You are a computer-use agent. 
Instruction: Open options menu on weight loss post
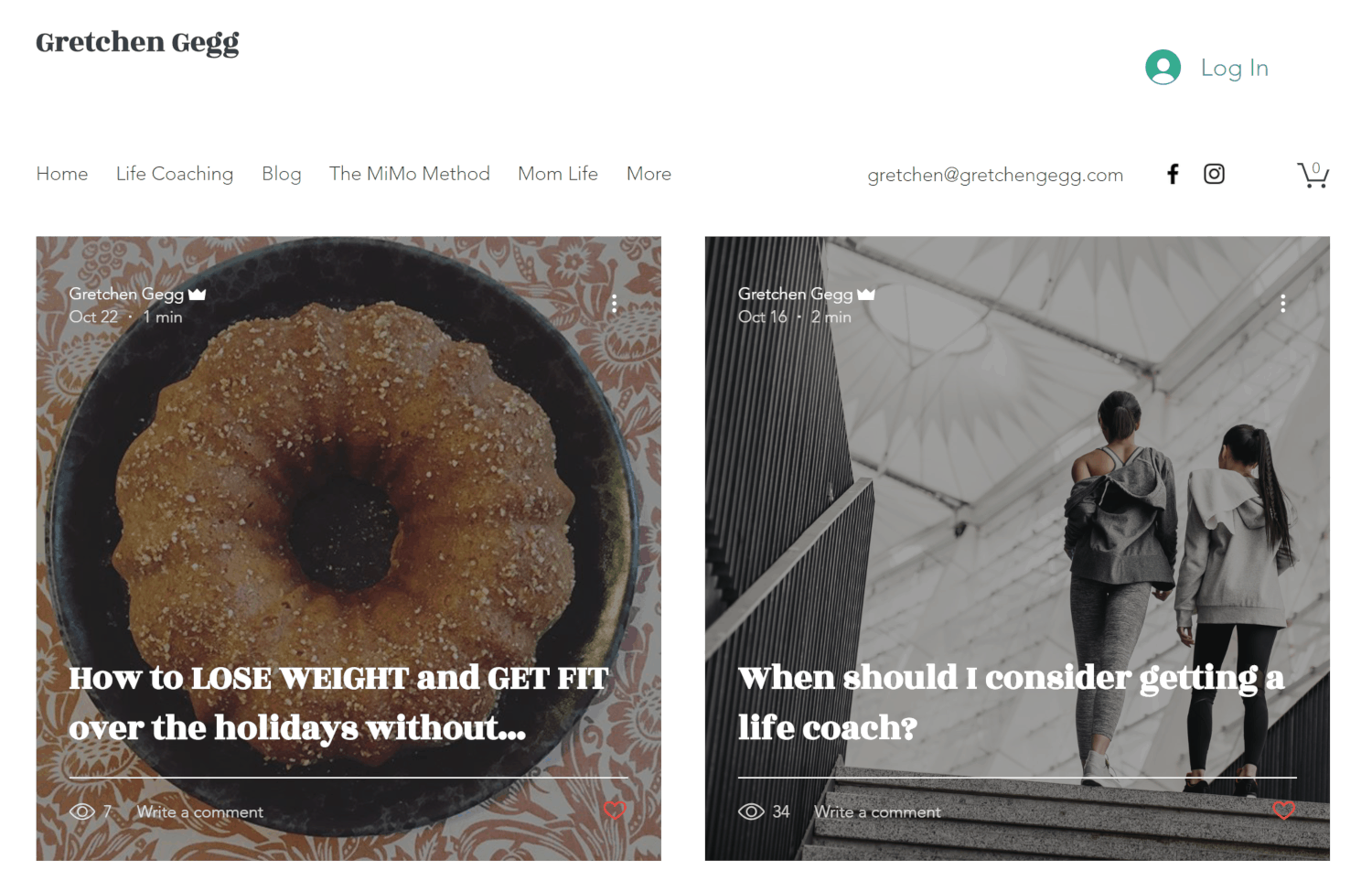click(x=614, y=304)
